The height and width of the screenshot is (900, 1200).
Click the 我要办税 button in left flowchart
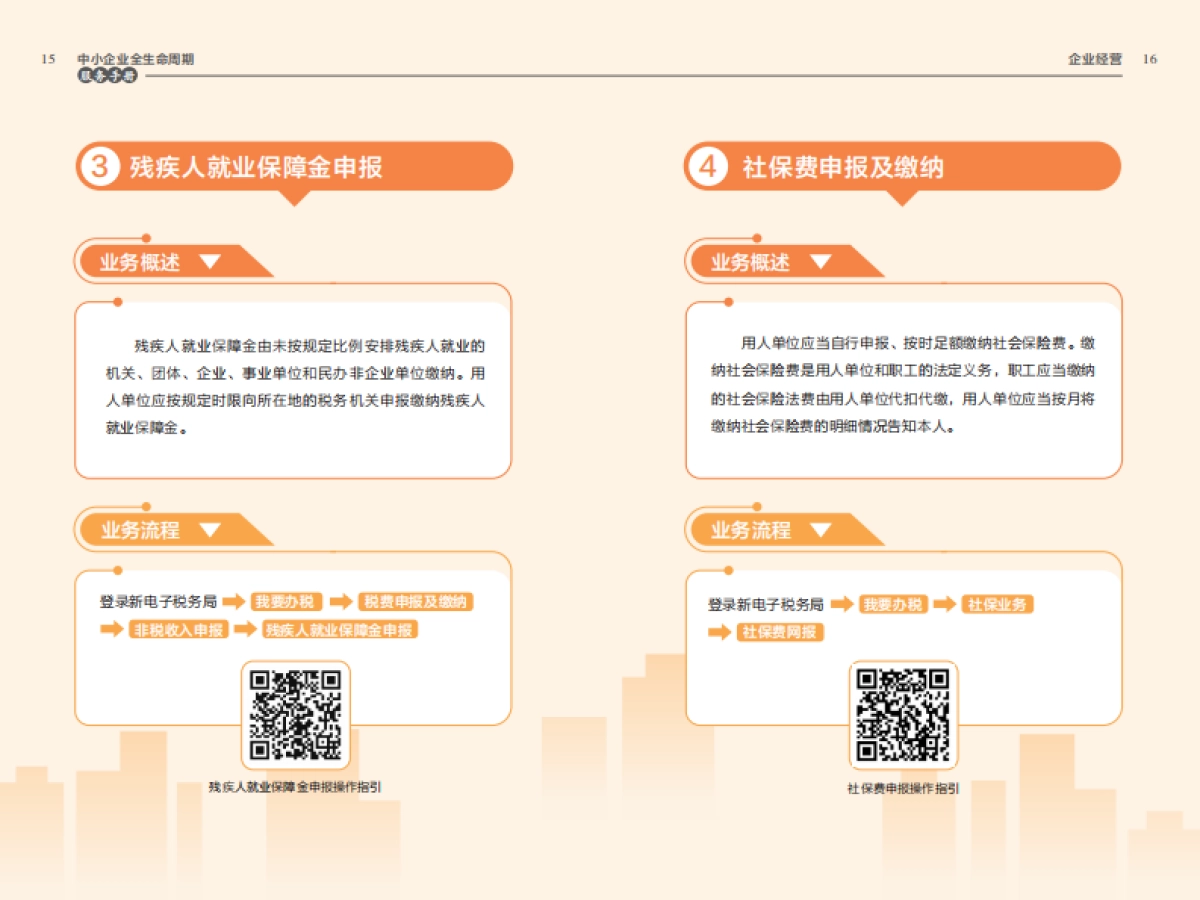287,602
